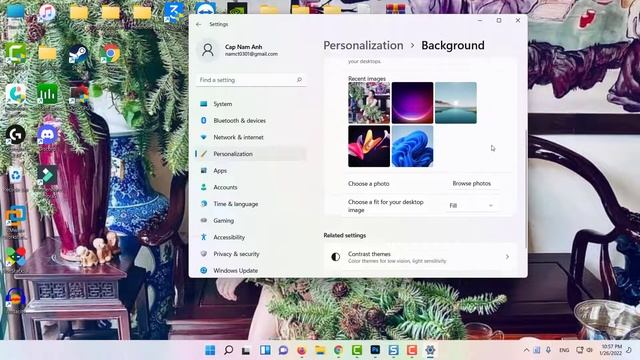The image size is (640, 360).
Task: Open Steam from the desktop
Action: coord(78,54)
